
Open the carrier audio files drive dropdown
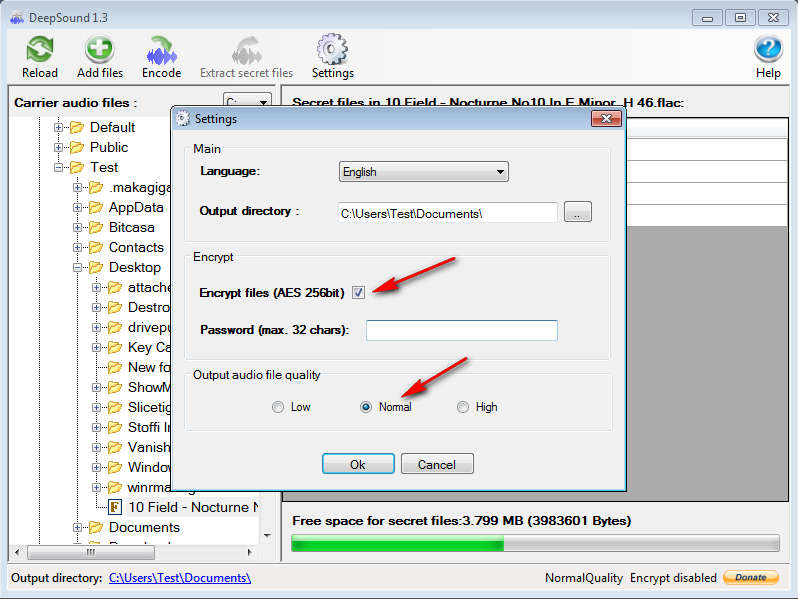pos(247,101)
